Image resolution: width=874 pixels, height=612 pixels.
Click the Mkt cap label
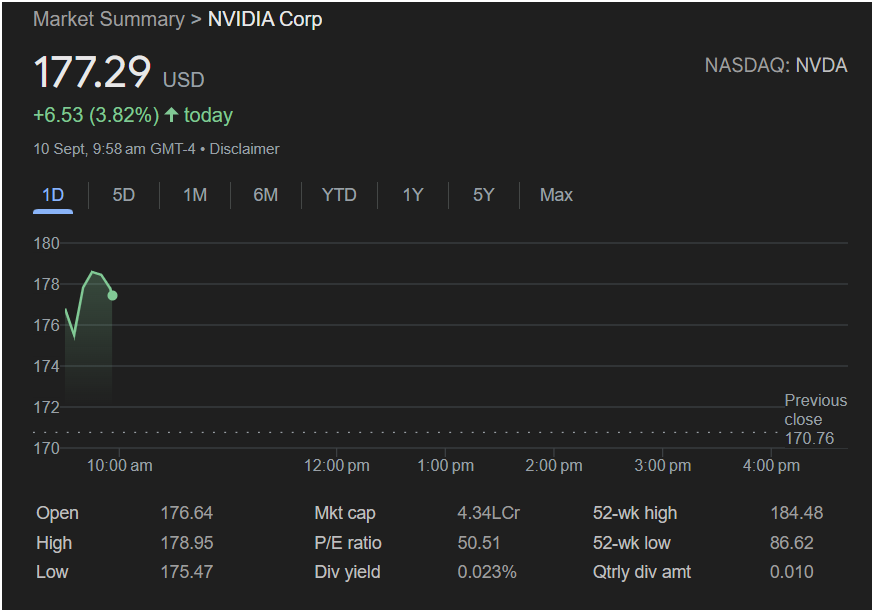(345, 513)
